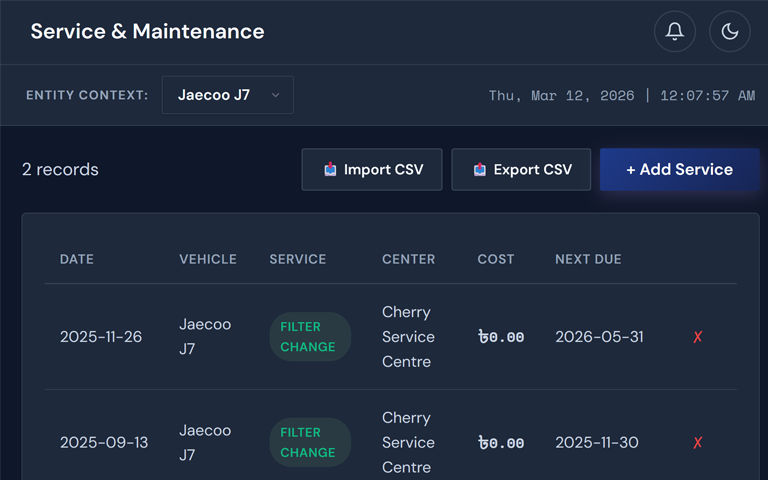Click the Add Service button
768x480 pixels.
click(x=680, y=169)
